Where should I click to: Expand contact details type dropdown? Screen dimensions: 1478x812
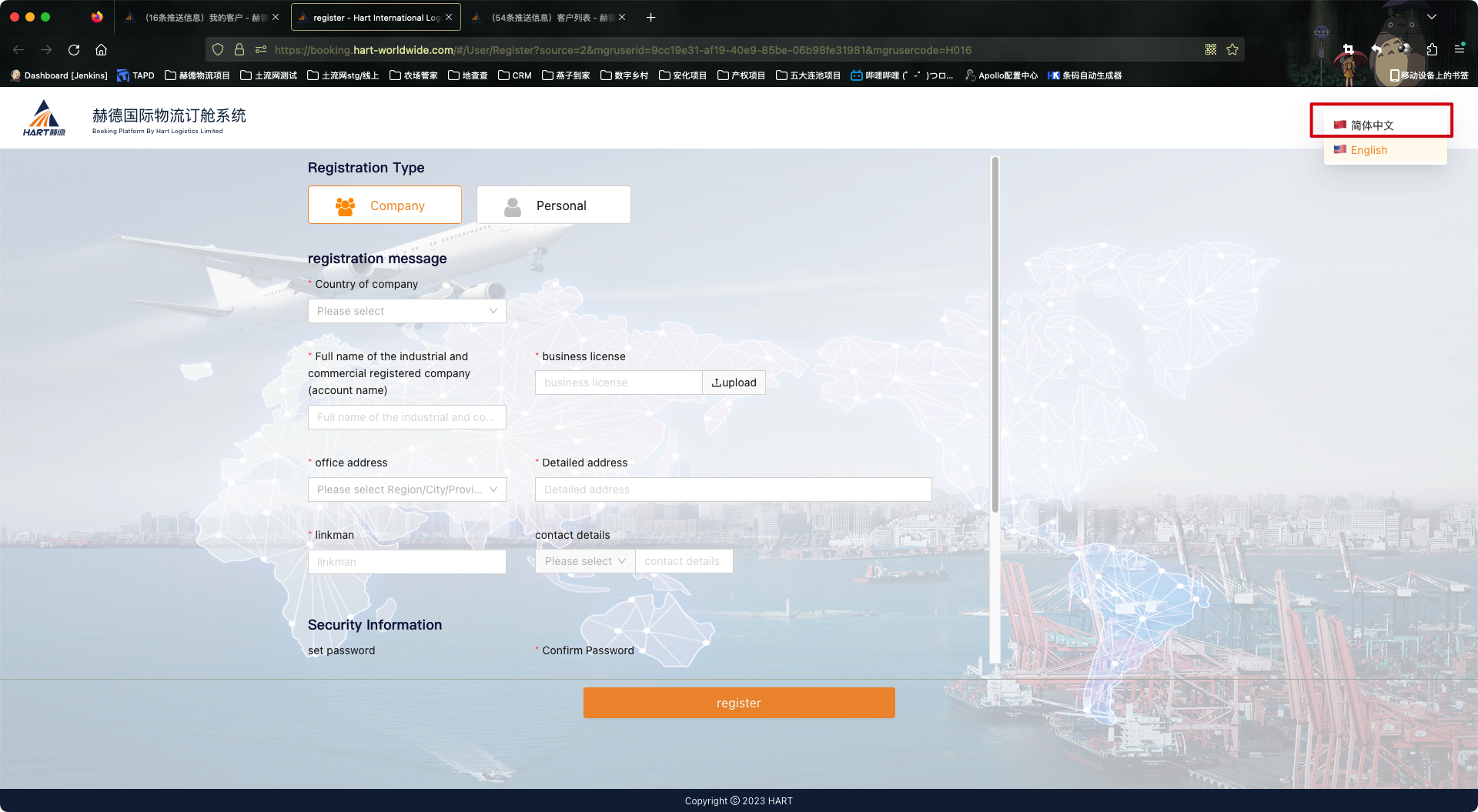[x=584, y=561]
